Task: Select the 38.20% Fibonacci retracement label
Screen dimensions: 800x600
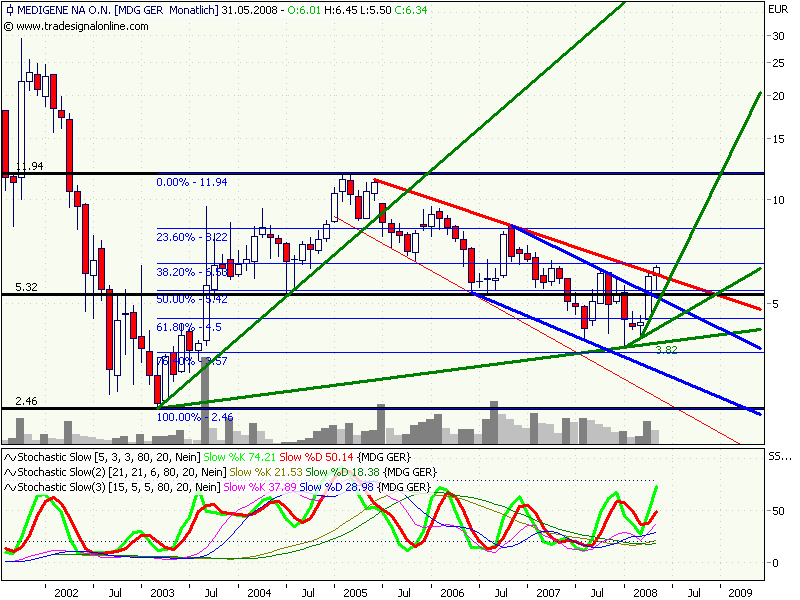Action: point(192,272)
